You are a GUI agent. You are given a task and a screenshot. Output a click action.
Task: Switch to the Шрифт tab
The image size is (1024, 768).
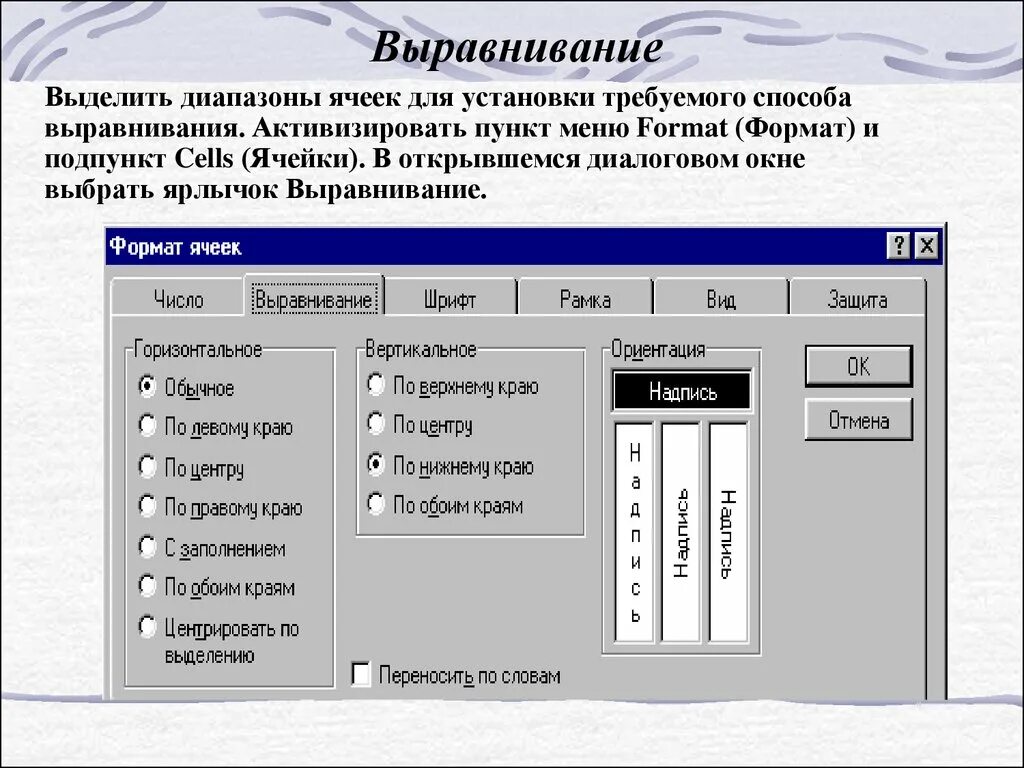[450, 298]
